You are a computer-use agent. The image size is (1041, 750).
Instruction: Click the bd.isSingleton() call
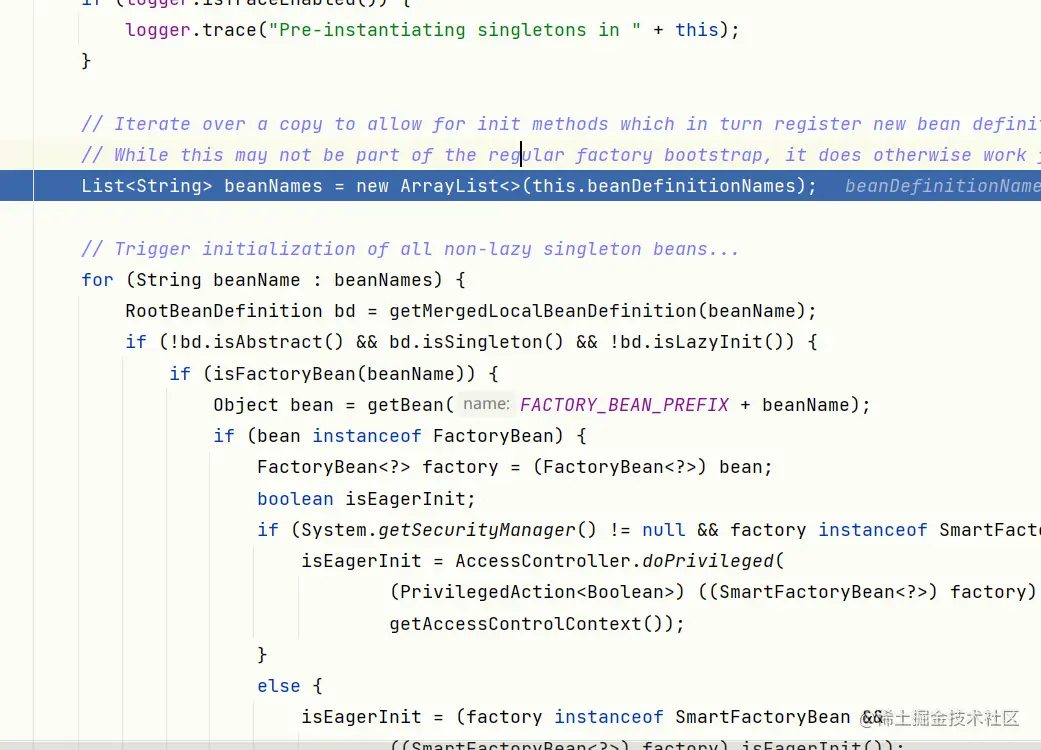tap(476, 342)
